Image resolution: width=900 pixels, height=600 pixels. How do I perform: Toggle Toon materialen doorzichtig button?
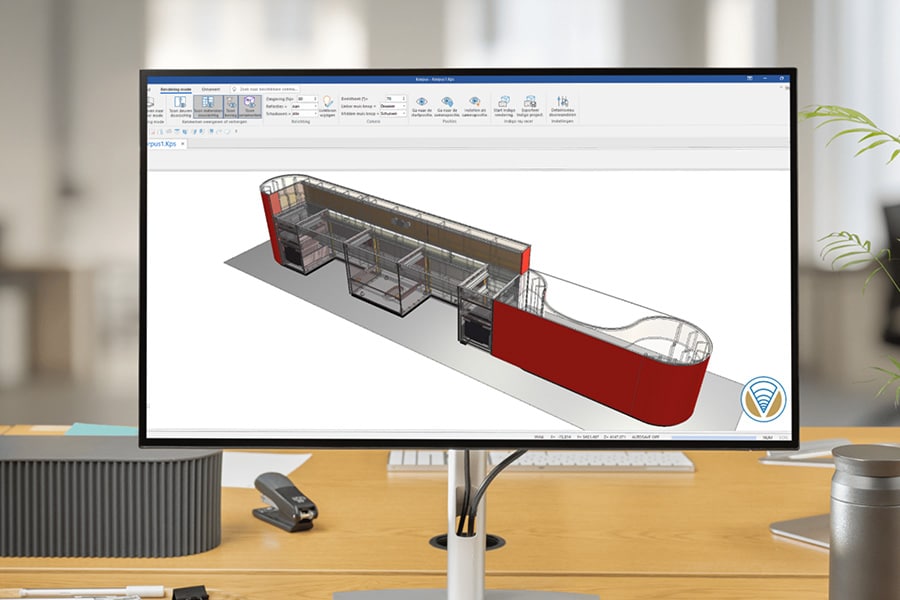(208, 107)
